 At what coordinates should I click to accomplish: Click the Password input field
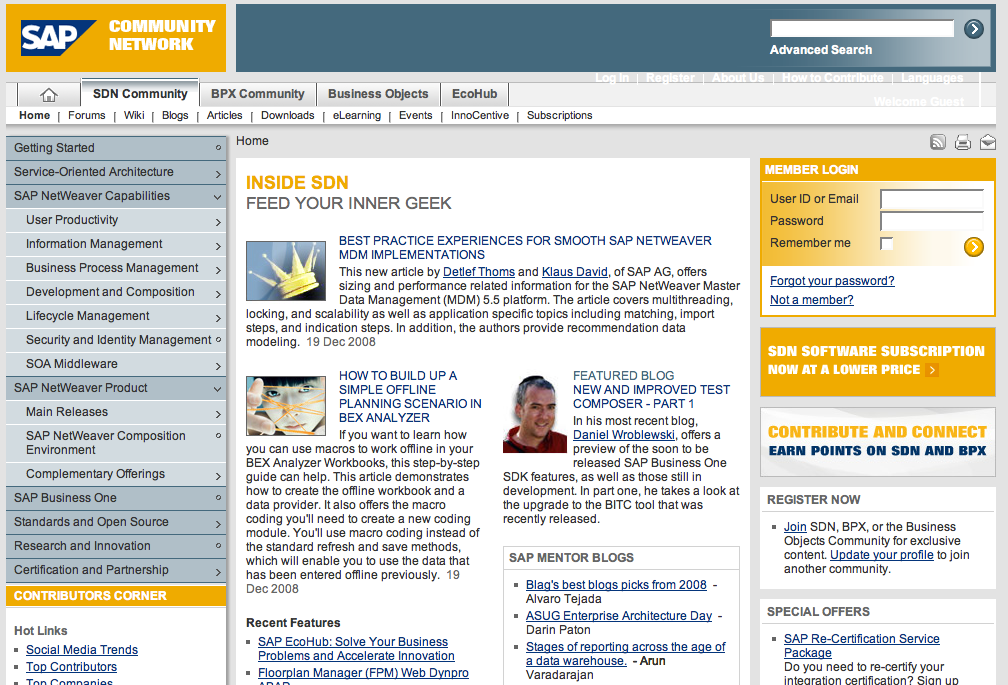click(932, 221)
